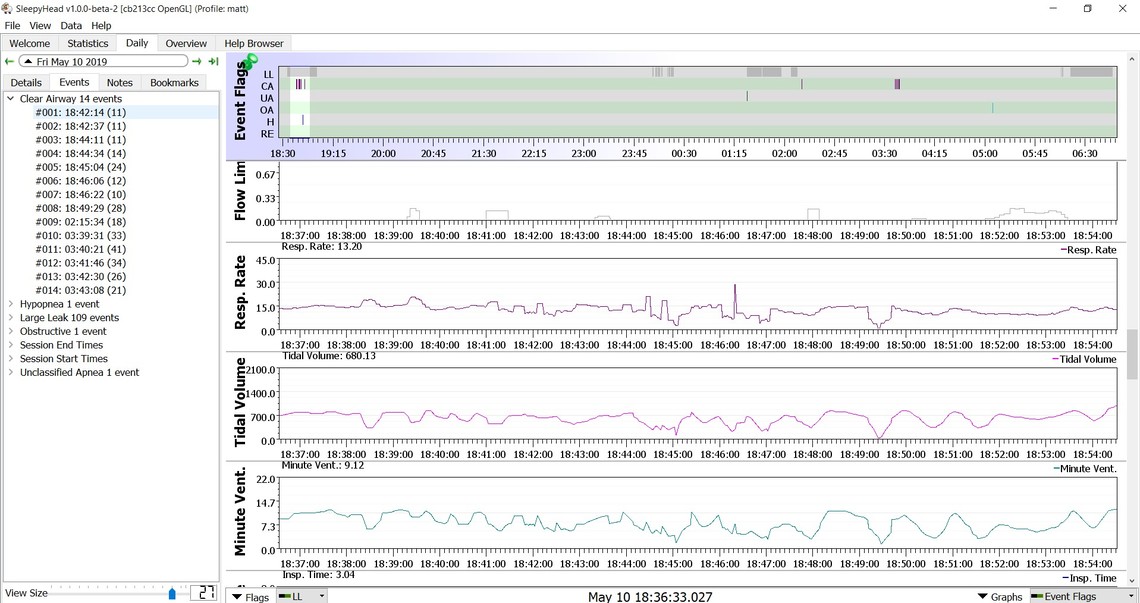Open the Bookmarks sidebar tab

[x=174, y=83]
